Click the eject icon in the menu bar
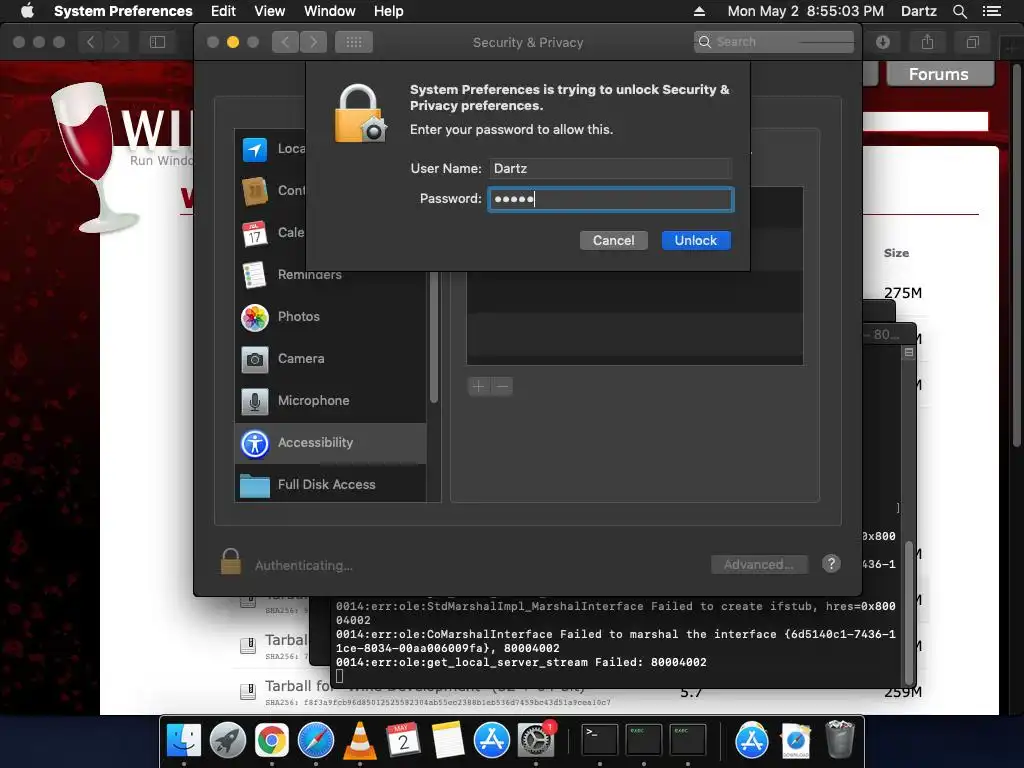Viewport: 1024px width, 768px height. pyautogui.click(x=699, y=11)
